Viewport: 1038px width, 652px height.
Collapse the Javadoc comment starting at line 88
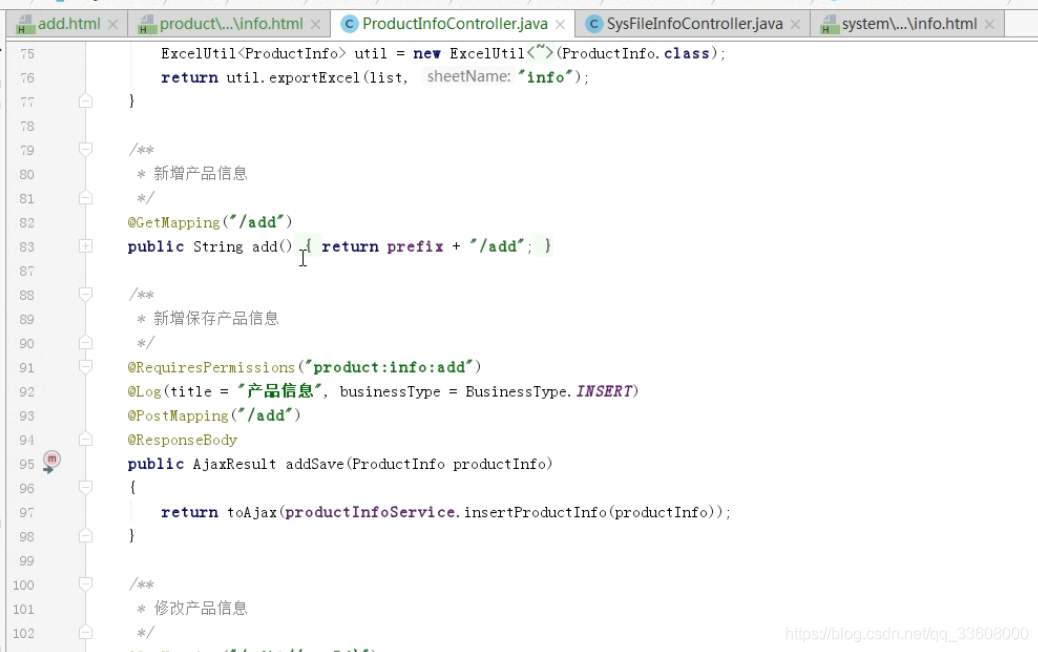click(85, 294)
